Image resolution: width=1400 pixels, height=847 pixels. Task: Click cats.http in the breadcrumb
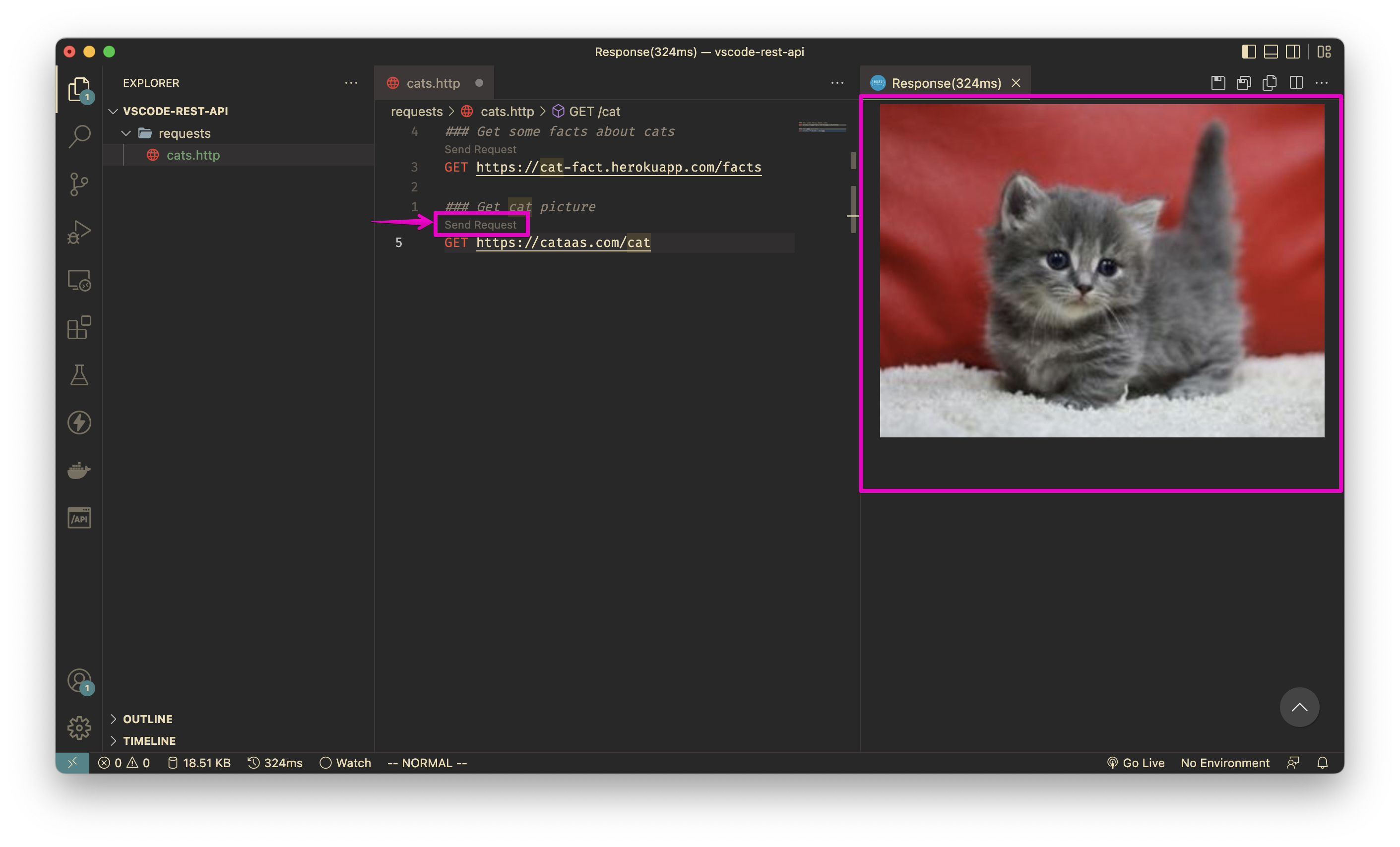tap(507, 112)
